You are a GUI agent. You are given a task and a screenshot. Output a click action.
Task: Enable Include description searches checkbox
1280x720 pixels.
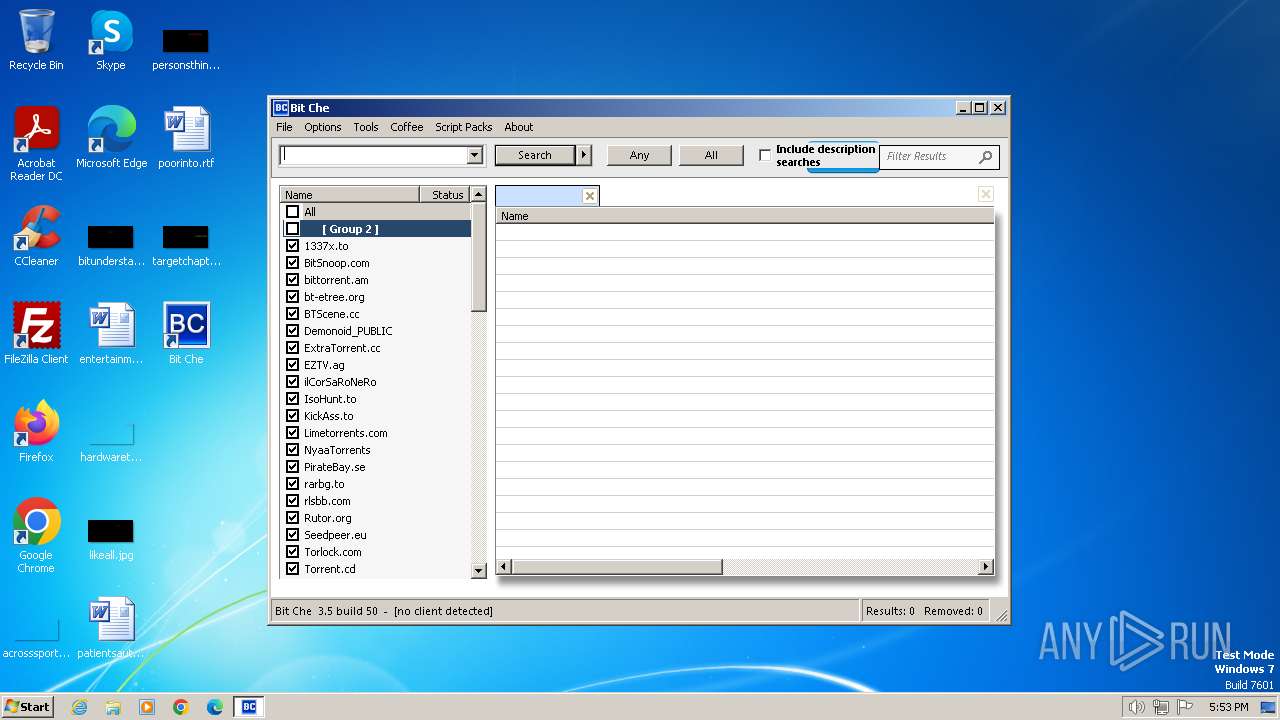coord(765,155)
